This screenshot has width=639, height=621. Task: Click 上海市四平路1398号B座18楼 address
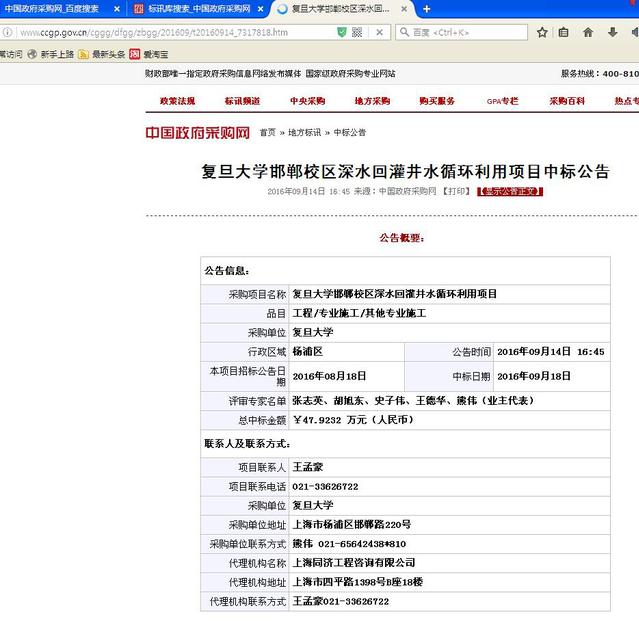[357, 582]
